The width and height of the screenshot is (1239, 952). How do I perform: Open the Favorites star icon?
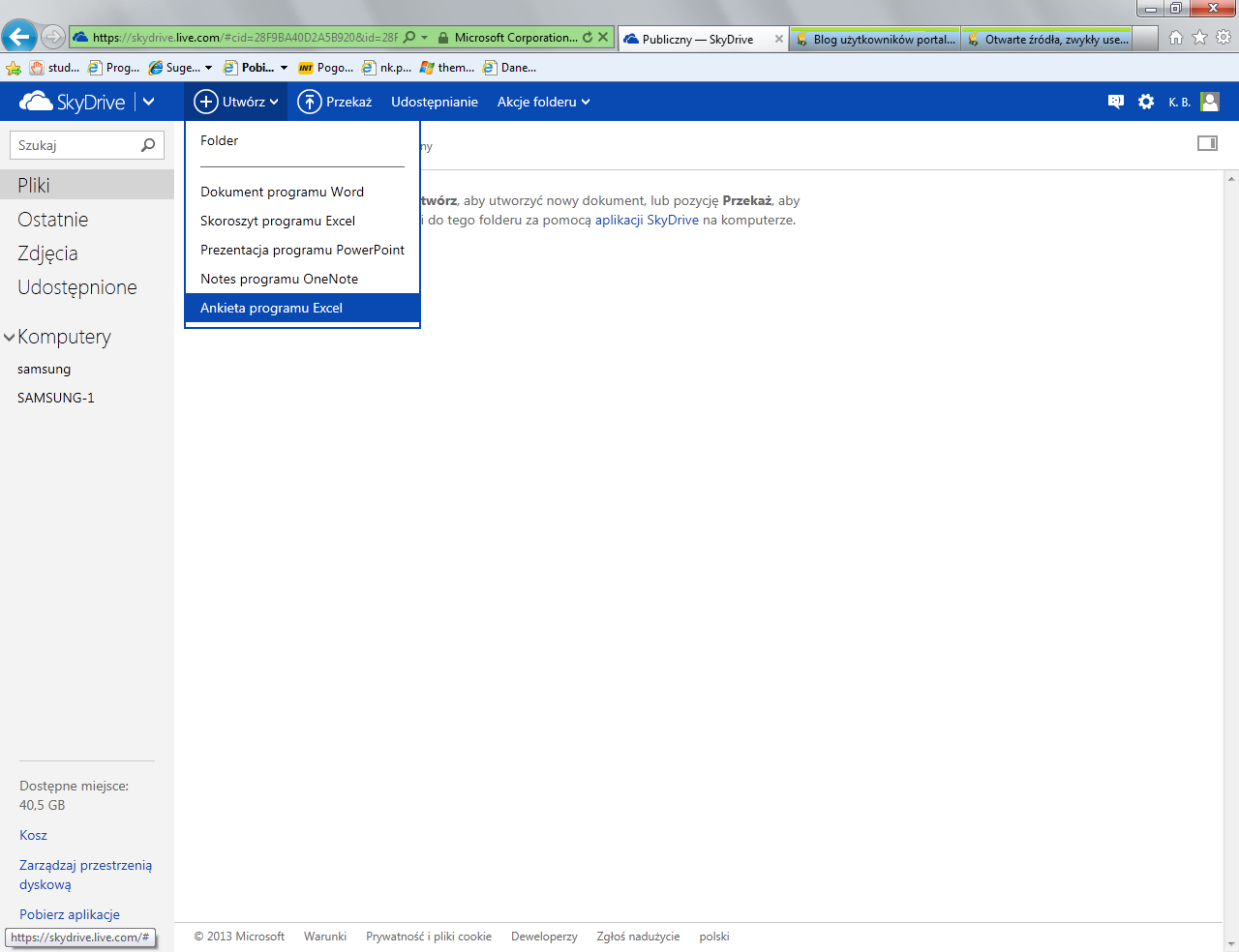tap(1200, 38)
